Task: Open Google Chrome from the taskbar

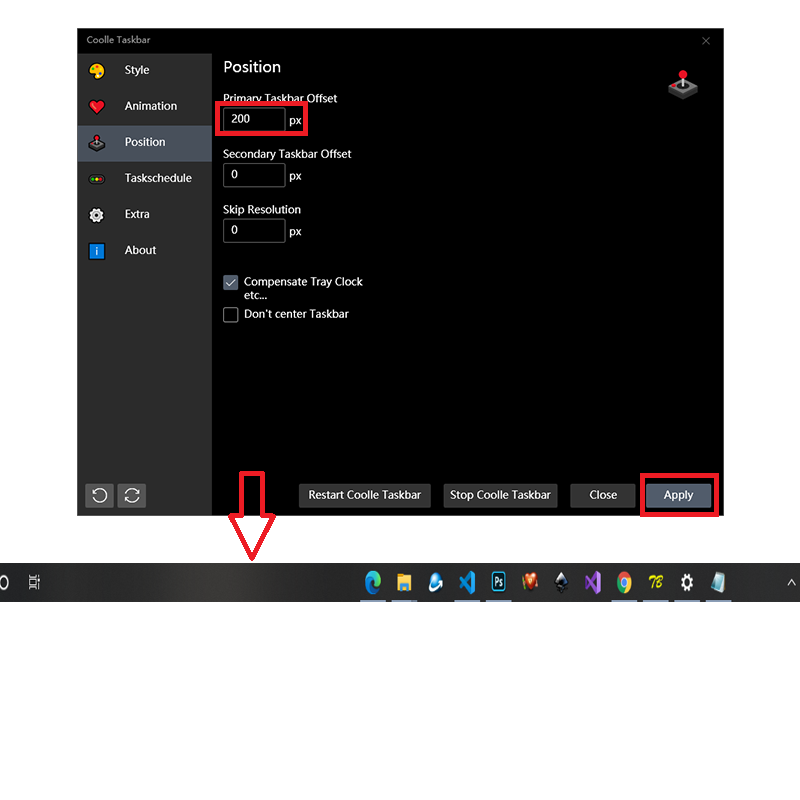Action: point(624,582)
